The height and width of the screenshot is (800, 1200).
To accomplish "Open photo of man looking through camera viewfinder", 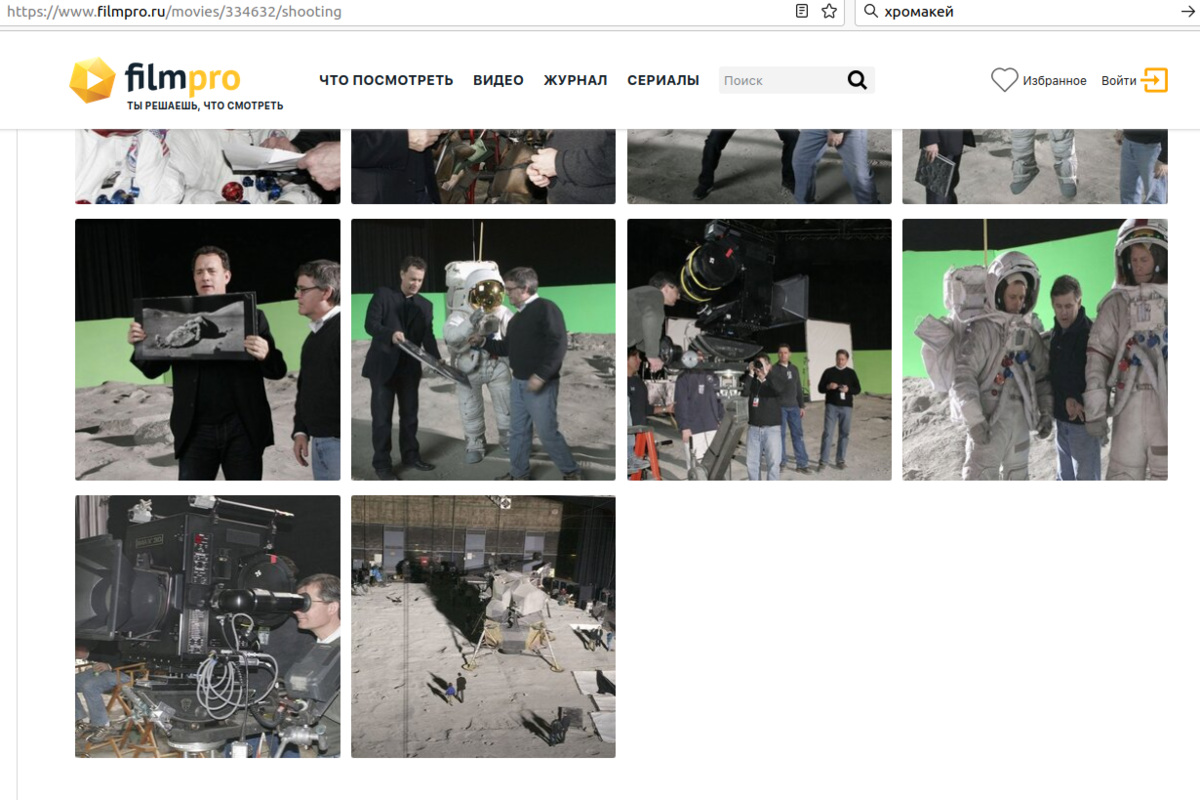I will (207, 626).
